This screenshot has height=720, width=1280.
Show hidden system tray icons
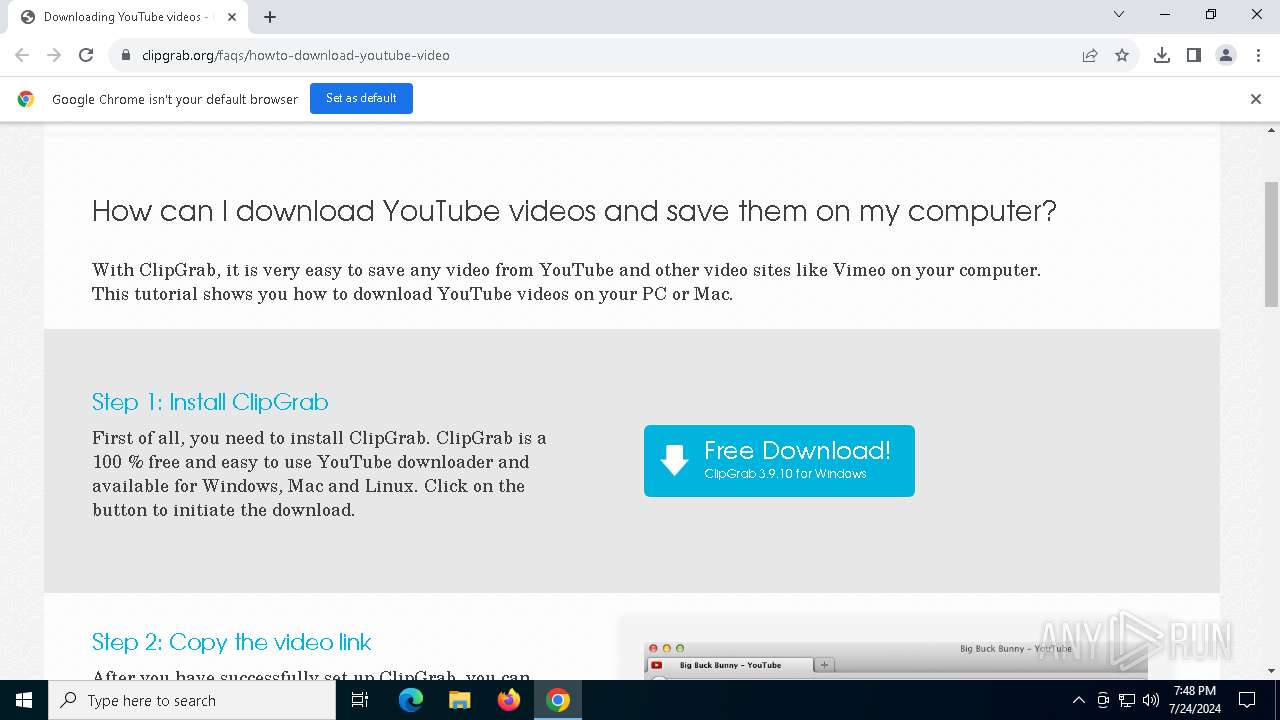pyautogui.click(x=1078, y=700)
